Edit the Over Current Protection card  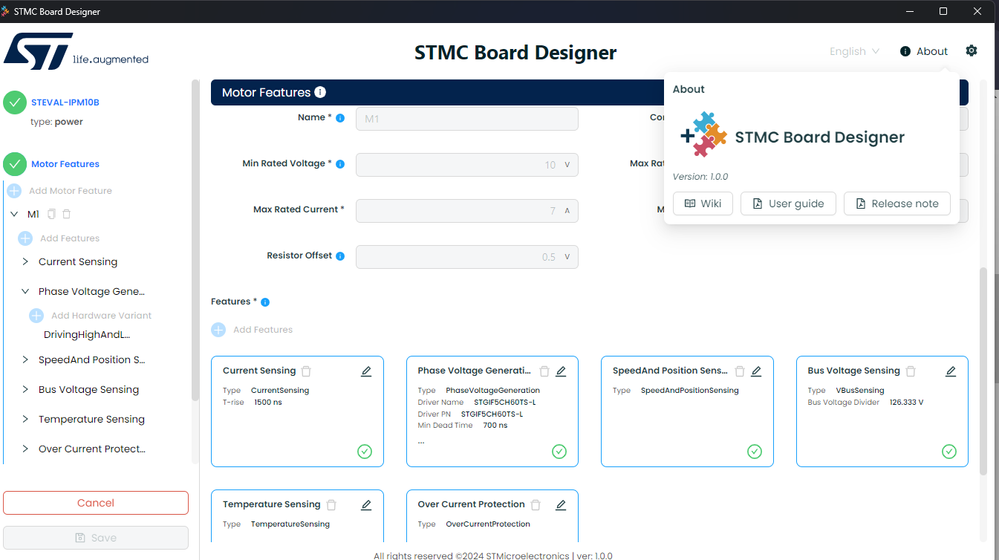[561, 505]
